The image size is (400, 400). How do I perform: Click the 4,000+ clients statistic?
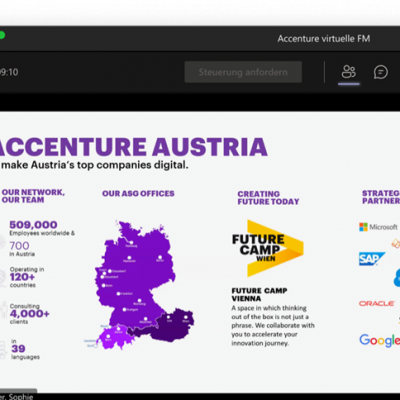(30, 314)
